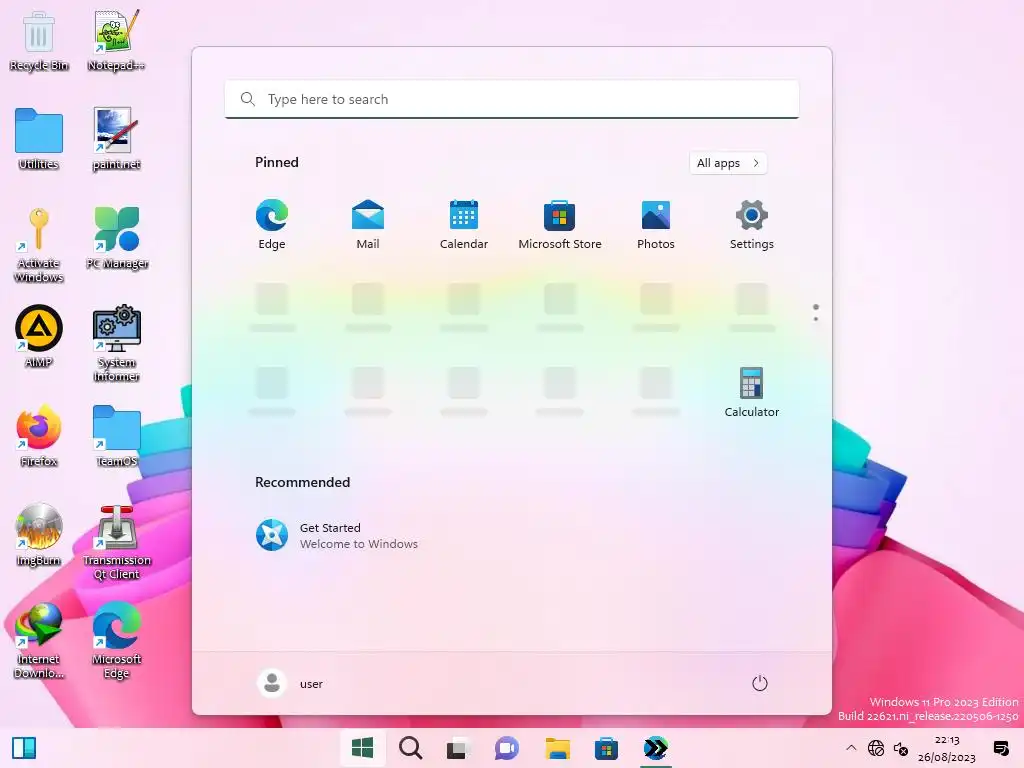The height and width of the screenshot is (768, 1024).
Task: Click the Welcome to Windows text
Action: click(359, 544)
